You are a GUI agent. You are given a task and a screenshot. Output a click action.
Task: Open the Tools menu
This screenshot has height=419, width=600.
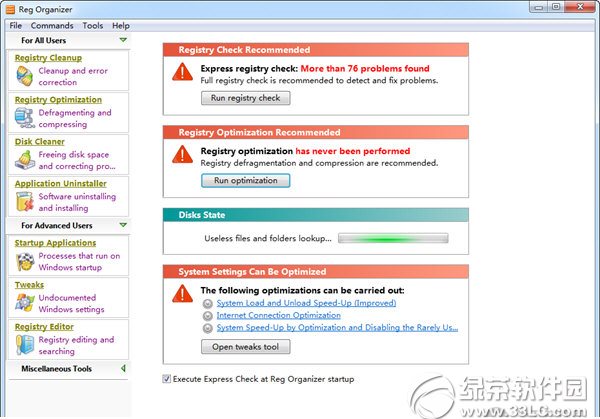coord(93,26)
